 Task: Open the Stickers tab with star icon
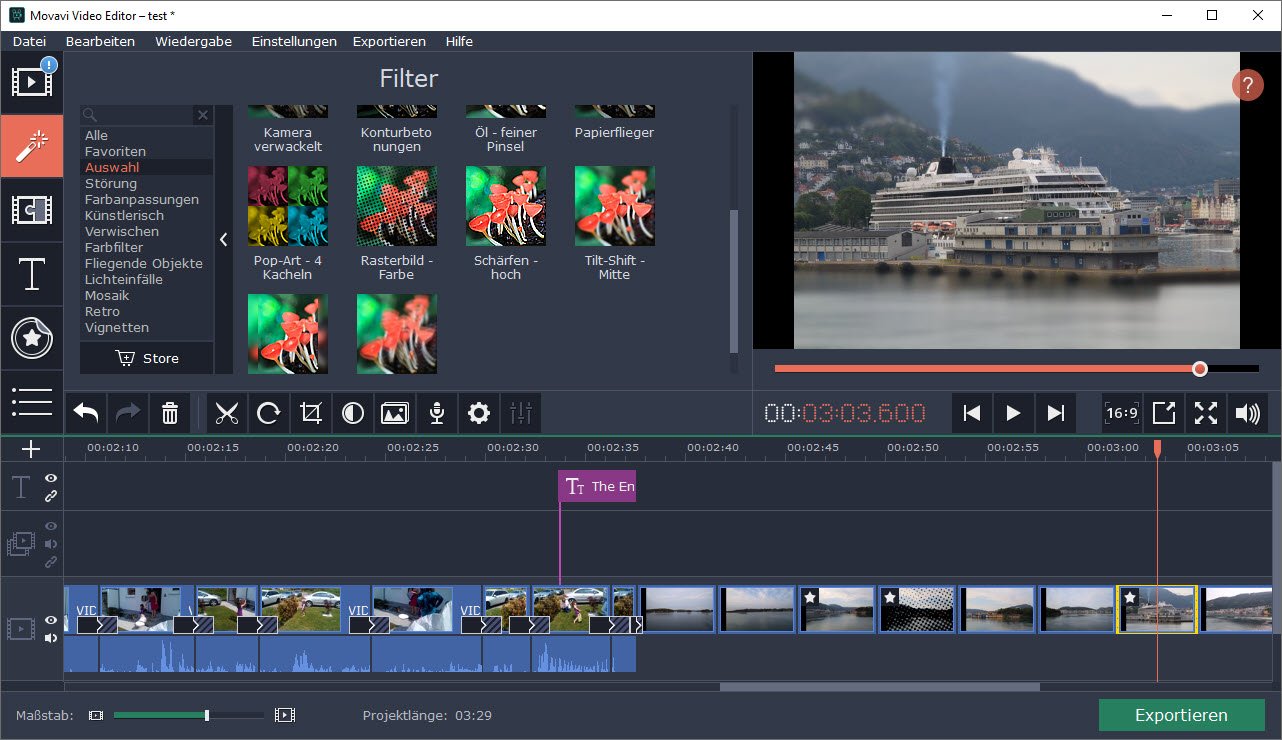point(32,338)
